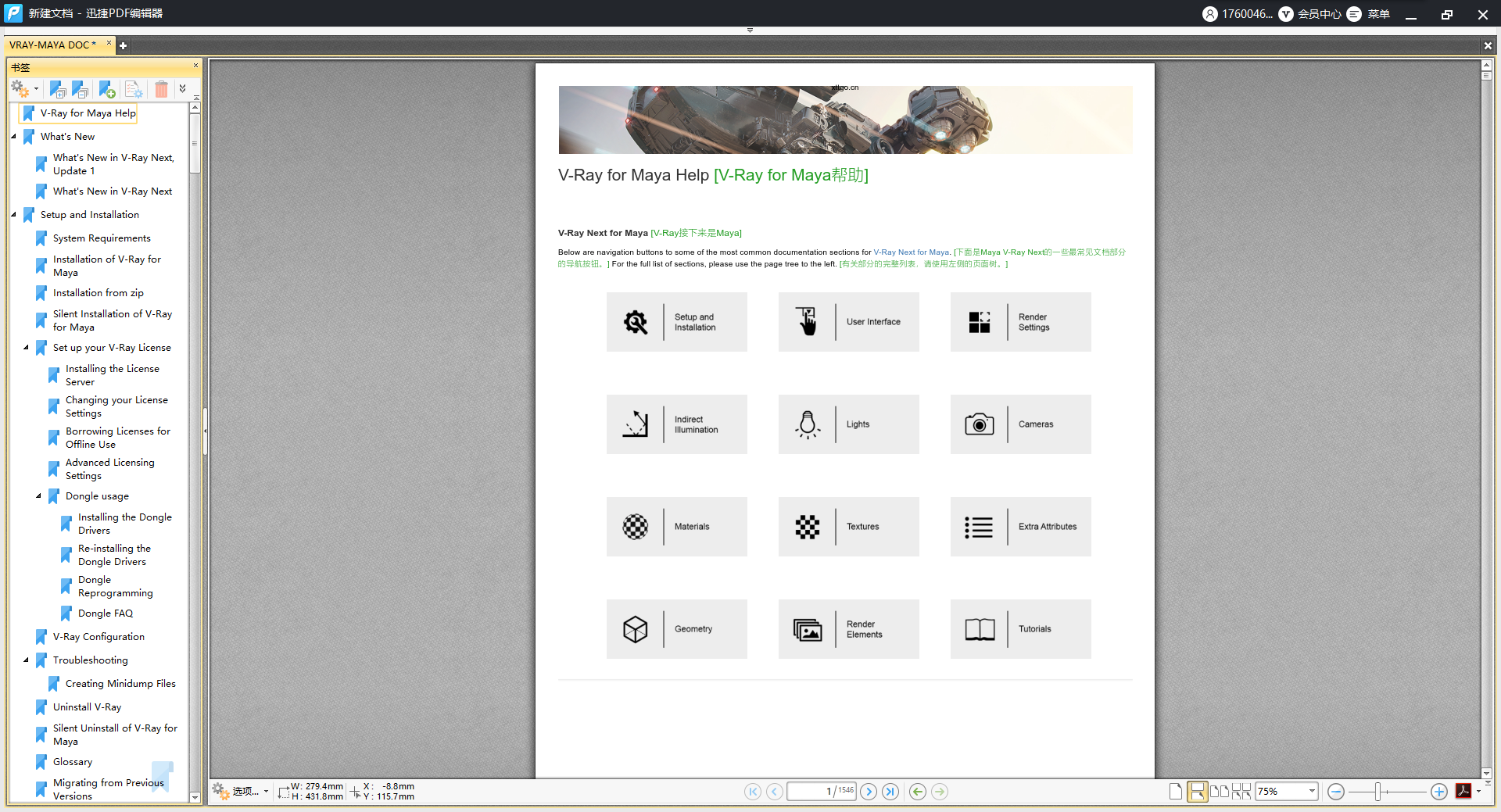Click the Materials checkered sphere icon

pos(636,527)
